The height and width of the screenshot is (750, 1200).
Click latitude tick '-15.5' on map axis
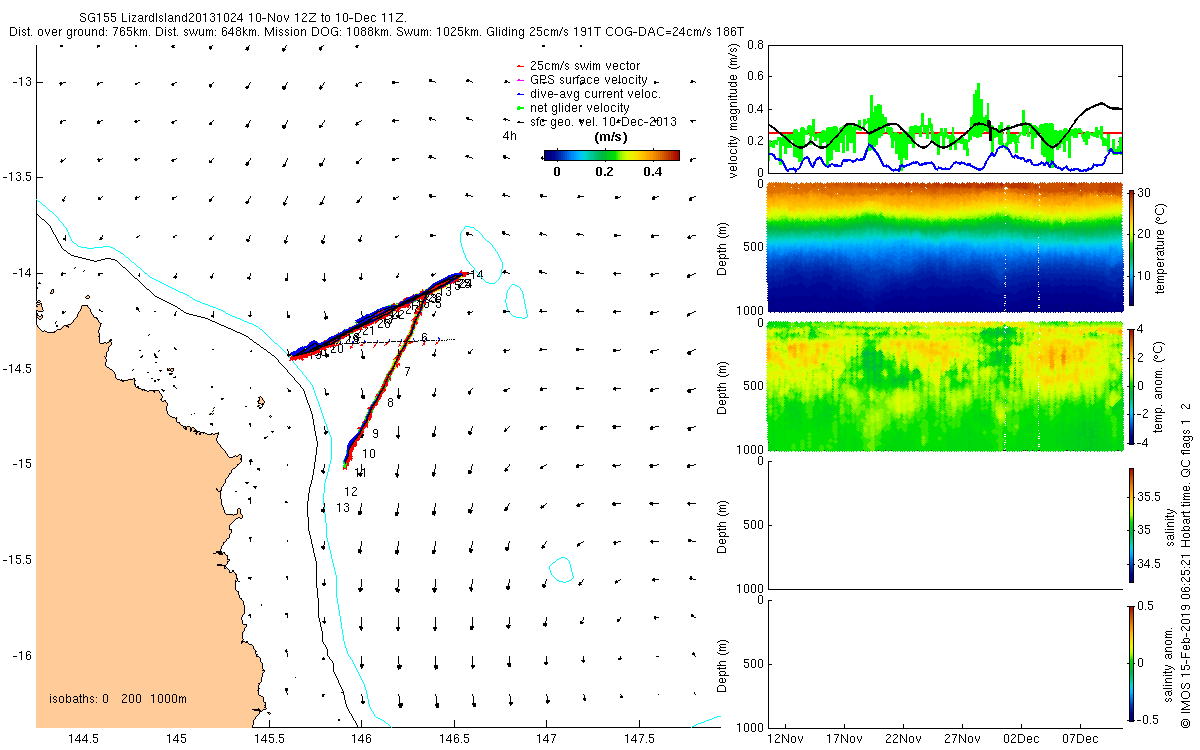coord(18,560)
